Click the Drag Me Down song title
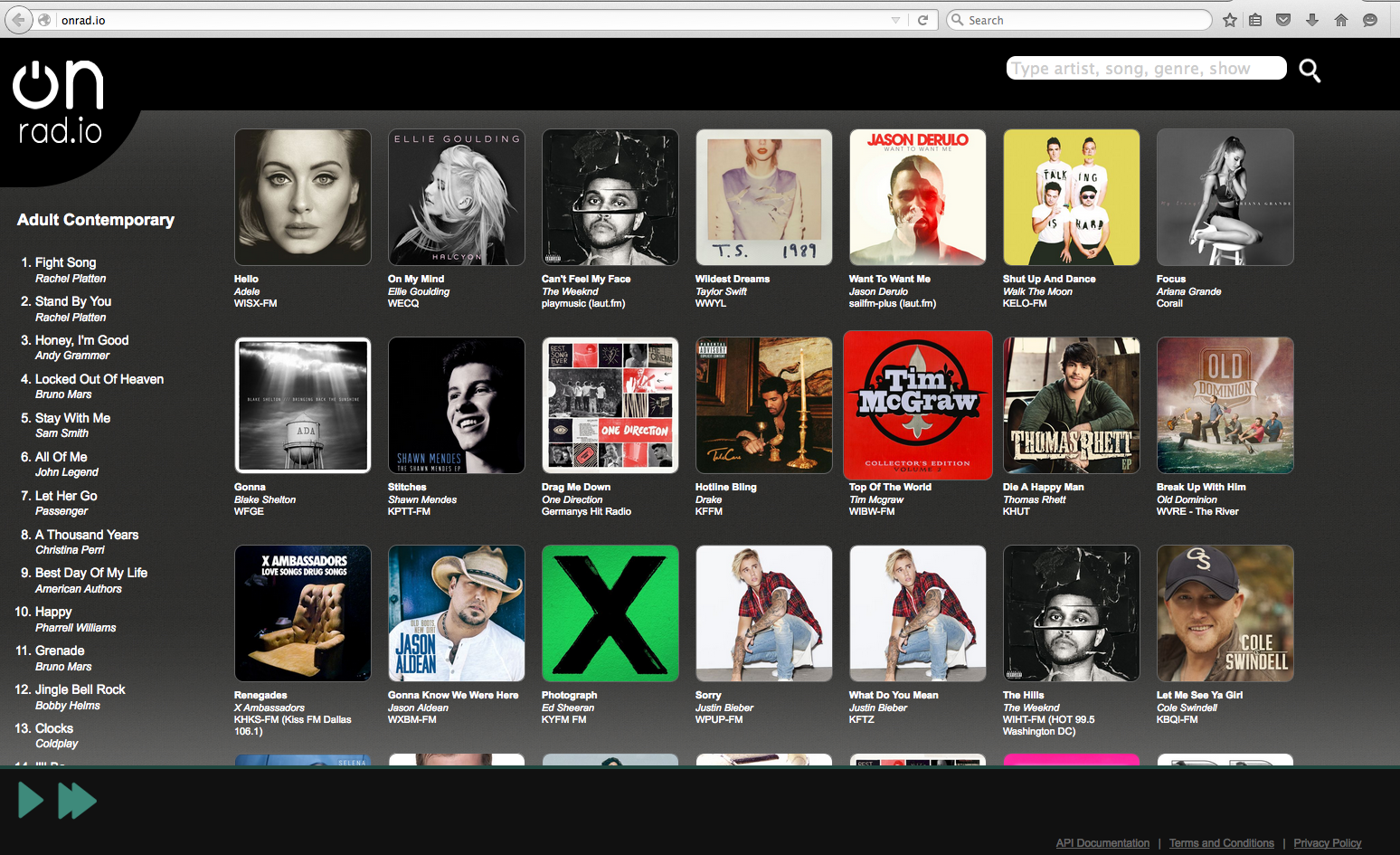1400x855 pixels. [576, 487]
